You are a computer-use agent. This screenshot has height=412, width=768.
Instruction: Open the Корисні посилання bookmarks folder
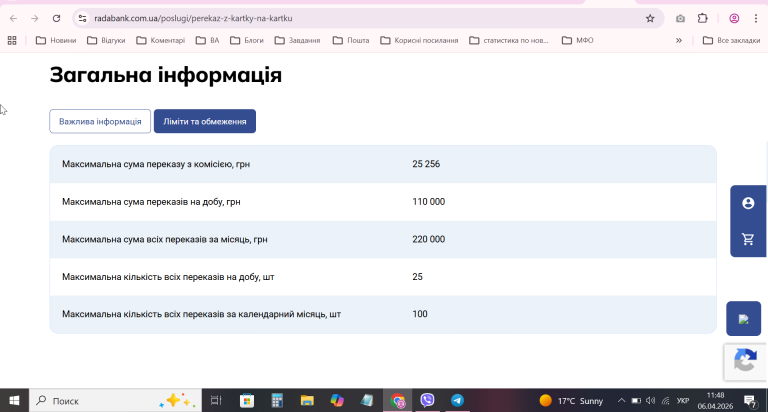coord(419,40)
